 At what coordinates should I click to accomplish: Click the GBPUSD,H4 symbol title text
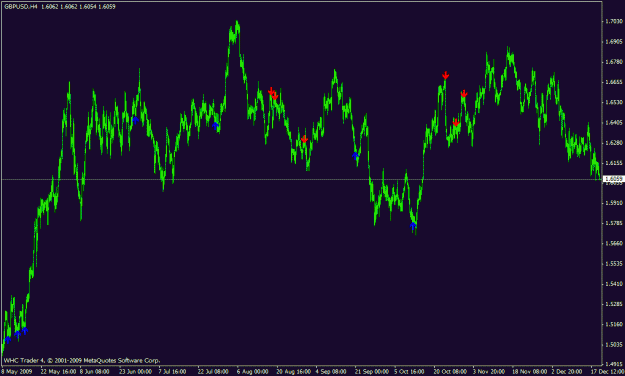pos(21,7)
